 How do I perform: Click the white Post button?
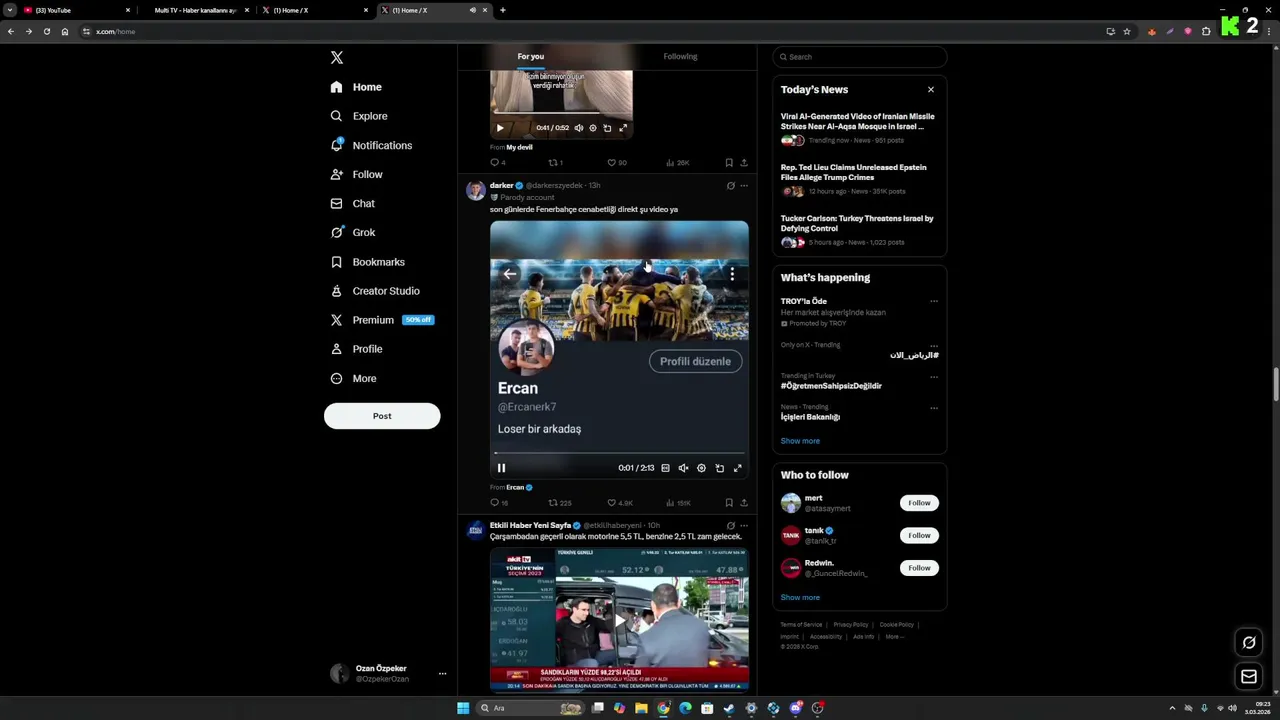point(382,416)
